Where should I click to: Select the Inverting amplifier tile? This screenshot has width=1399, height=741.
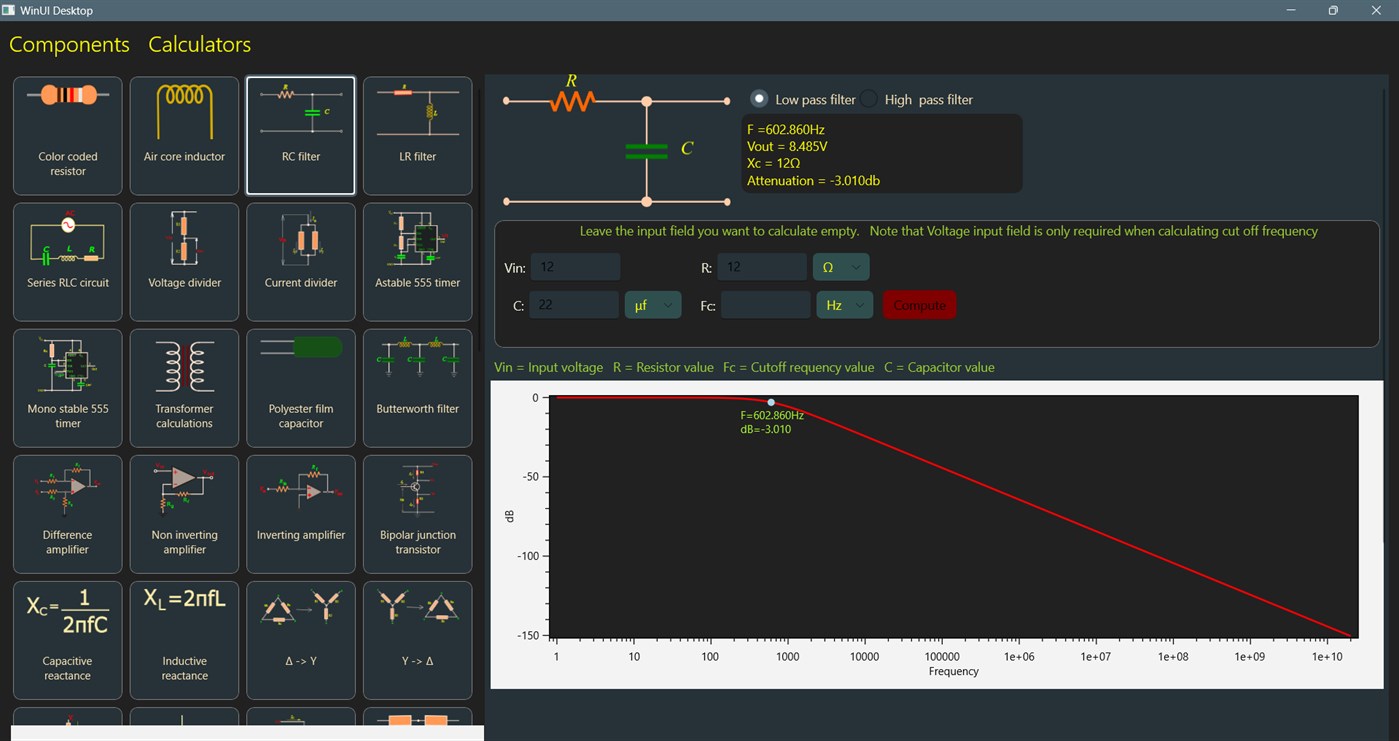301,514
